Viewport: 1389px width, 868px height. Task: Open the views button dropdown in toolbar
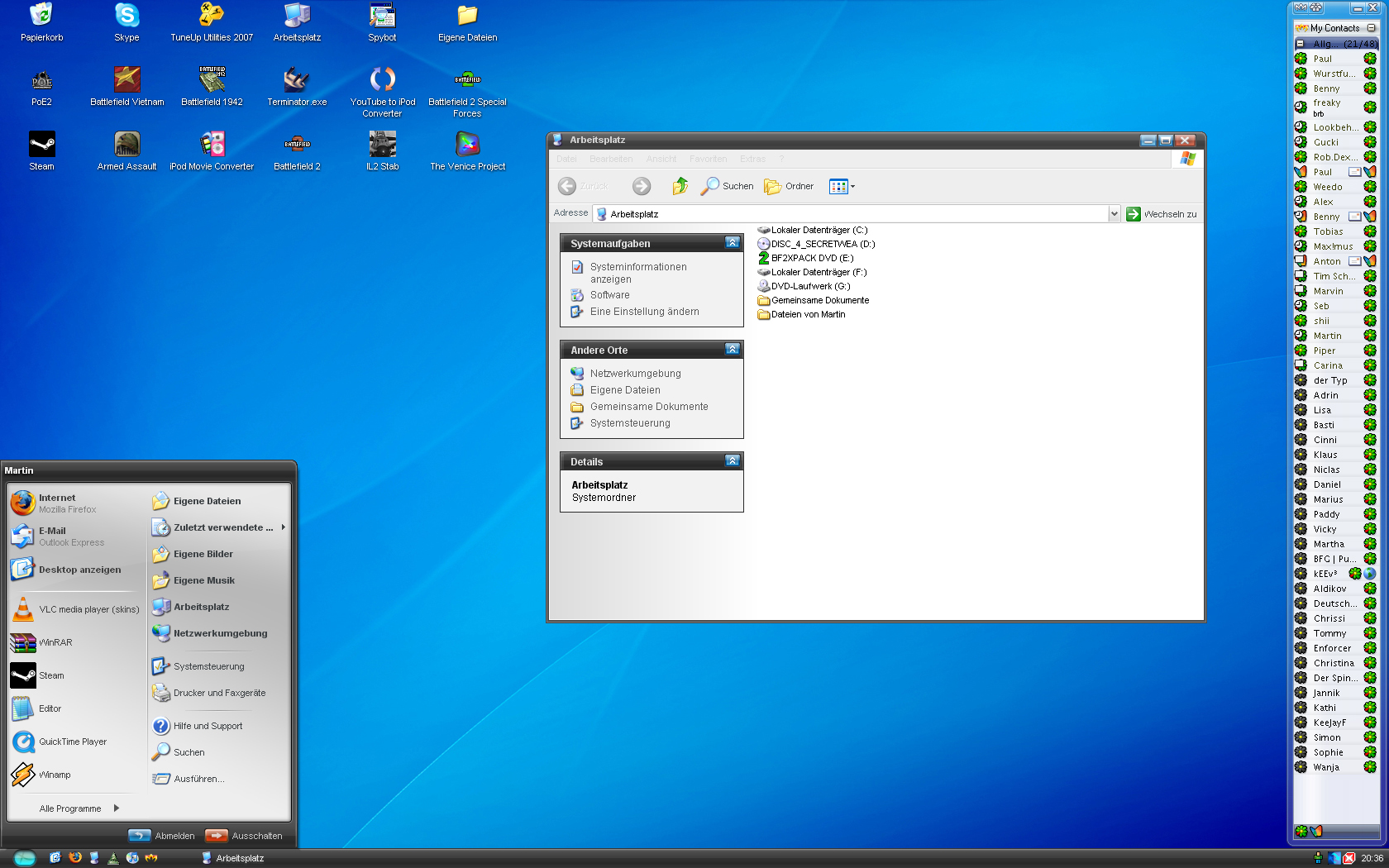pyautogui.click(x=852, y=187)
